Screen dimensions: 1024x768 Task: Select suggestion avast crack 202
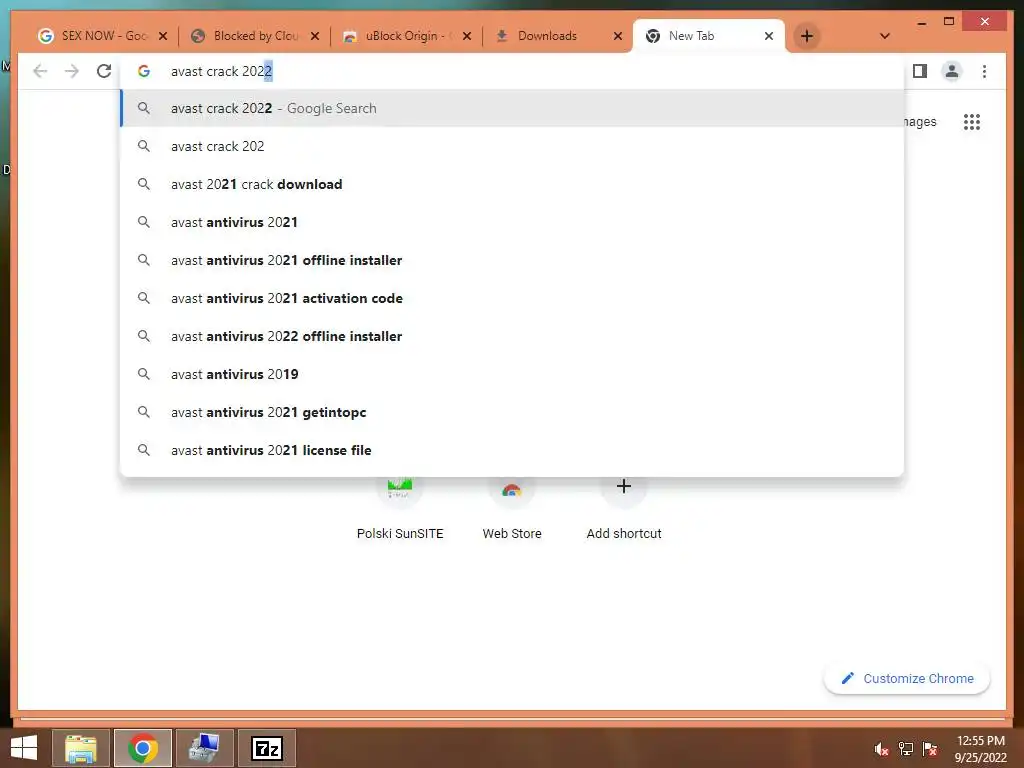pyautogui.click(x=513, y=146)
